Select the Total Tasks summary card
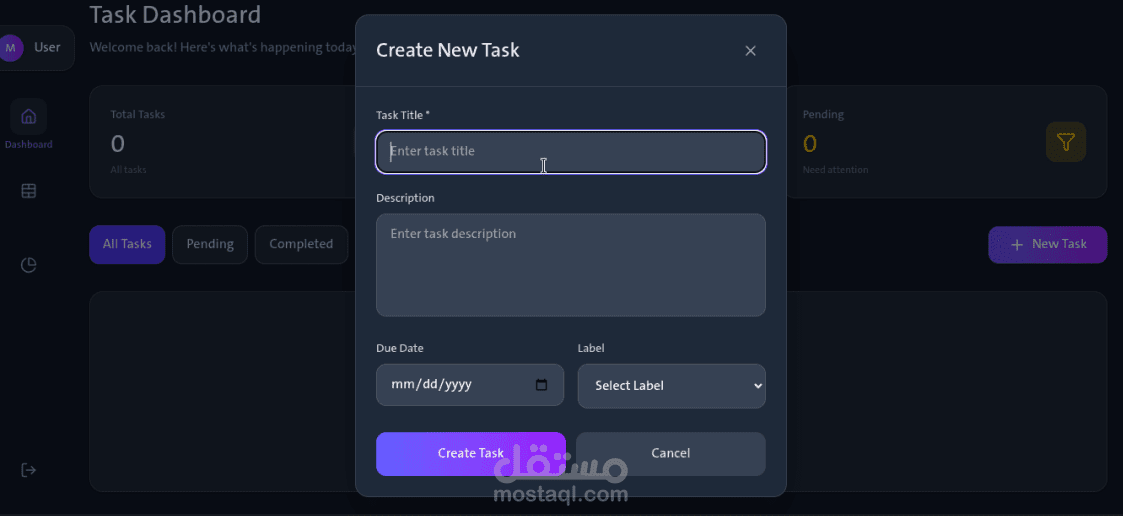This screenshot has width=1123, height=516. 220,141
